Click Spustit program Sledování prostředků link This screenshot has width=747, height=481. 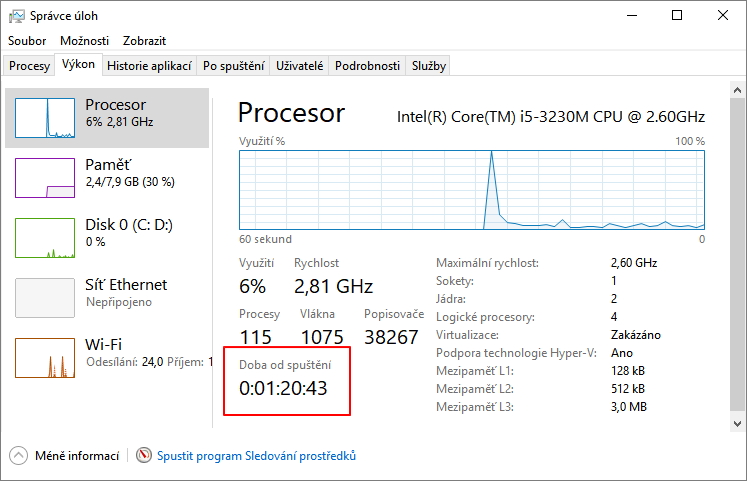[256, 456]
